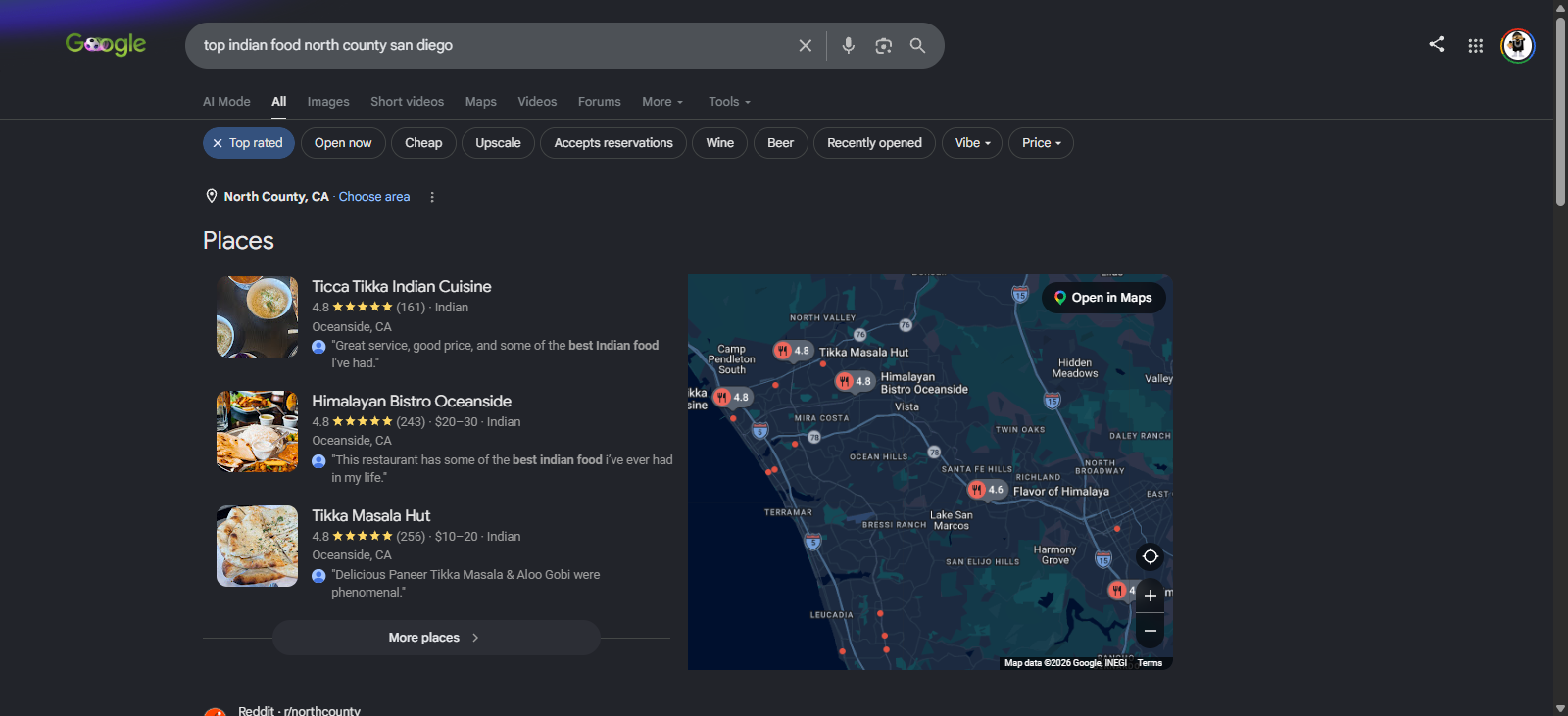Click the 'Great service, good price' review text
Screen dimensions: 1568x716
pos(495,355)
